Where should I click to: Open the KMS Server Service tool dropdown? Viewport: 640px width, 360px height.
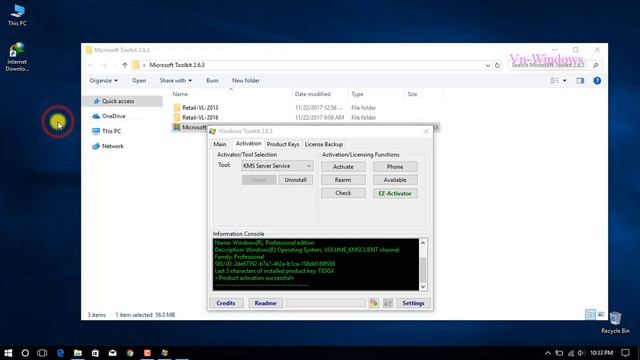click(x=277, y=166)
